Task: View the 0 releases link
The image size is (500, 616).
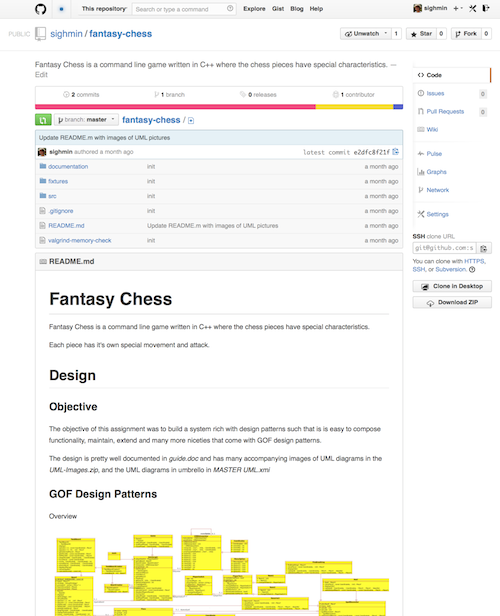Action: point(258,95)
